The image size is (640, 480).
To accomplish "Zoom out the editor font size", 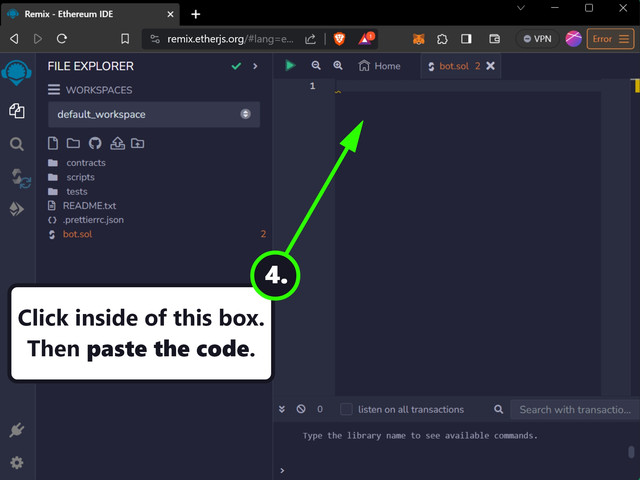I will (316, 66).
